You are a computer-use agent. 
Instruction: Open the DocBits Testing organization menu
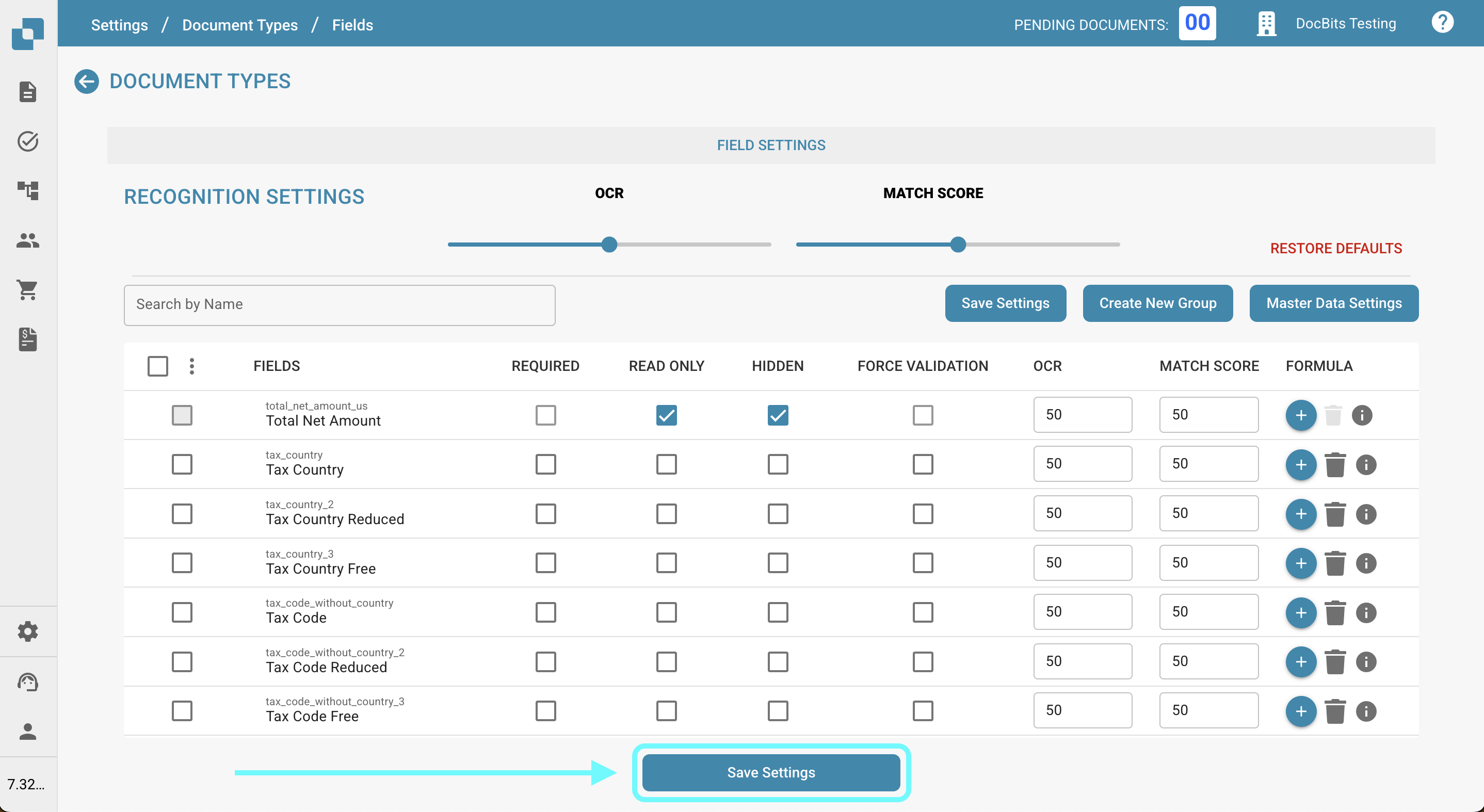click(1345, 24)
